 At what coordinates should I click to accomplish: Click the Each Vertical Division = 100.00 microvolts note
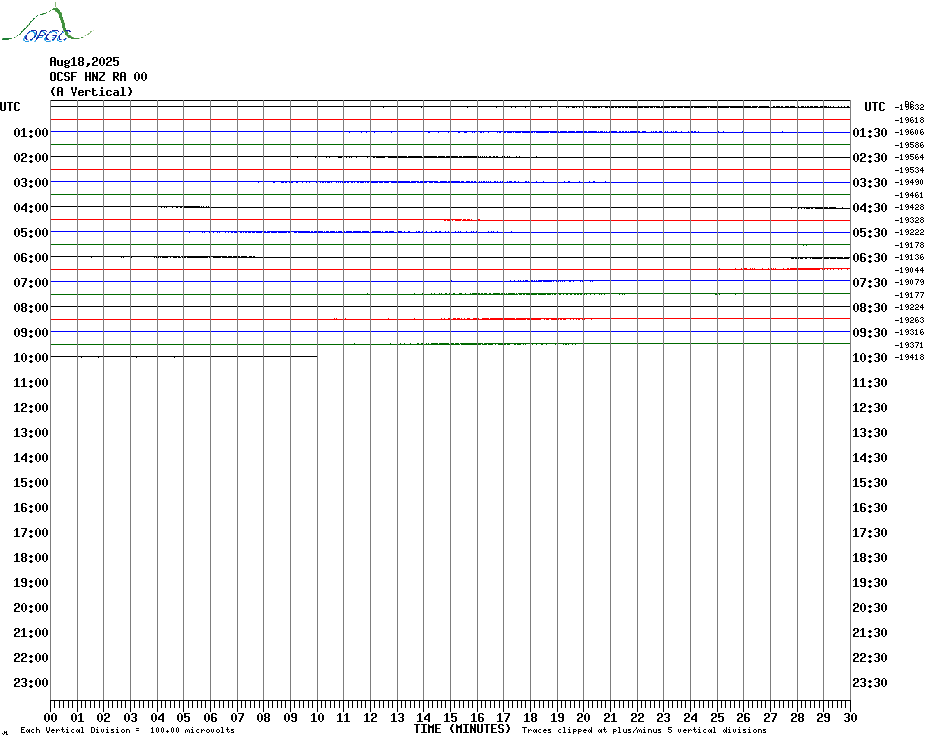coord(128,730)
